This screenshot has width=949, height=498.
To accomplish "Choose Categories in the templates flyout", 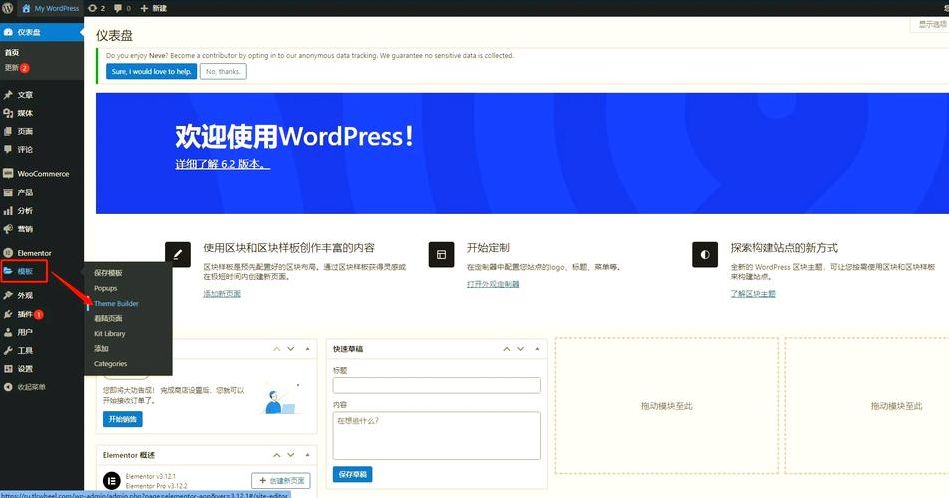I will (110, 364).
